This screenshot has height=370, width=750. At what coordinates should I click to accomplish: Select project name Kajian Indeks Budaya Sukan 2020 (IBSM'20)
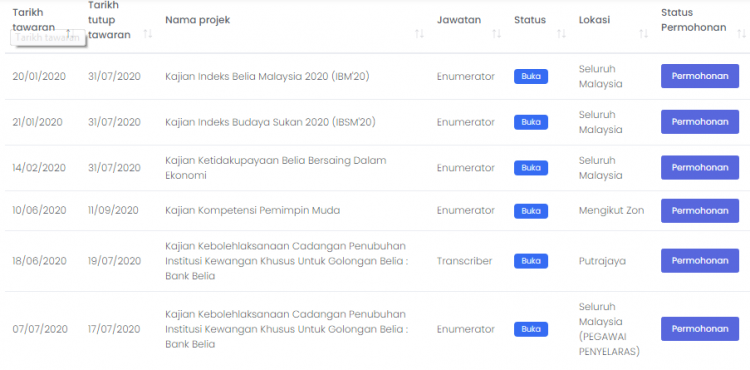click(x=270, y=122)
